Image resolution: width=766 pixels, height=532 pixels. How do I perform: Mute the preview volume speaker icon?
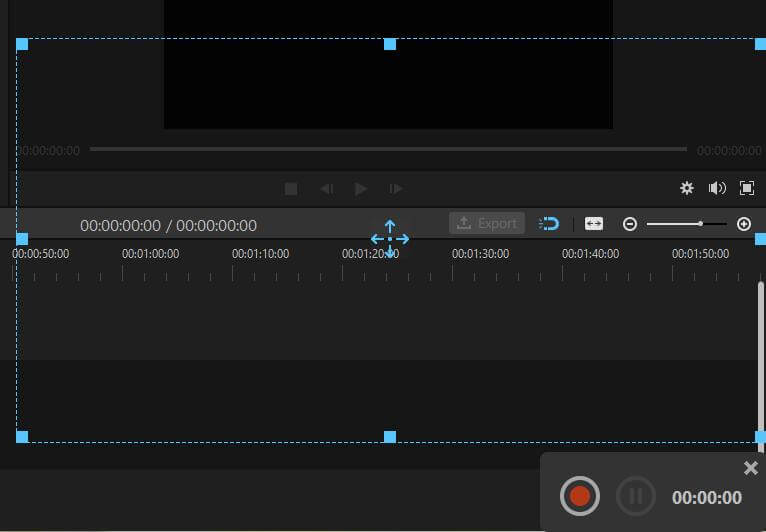coord(717,188)
